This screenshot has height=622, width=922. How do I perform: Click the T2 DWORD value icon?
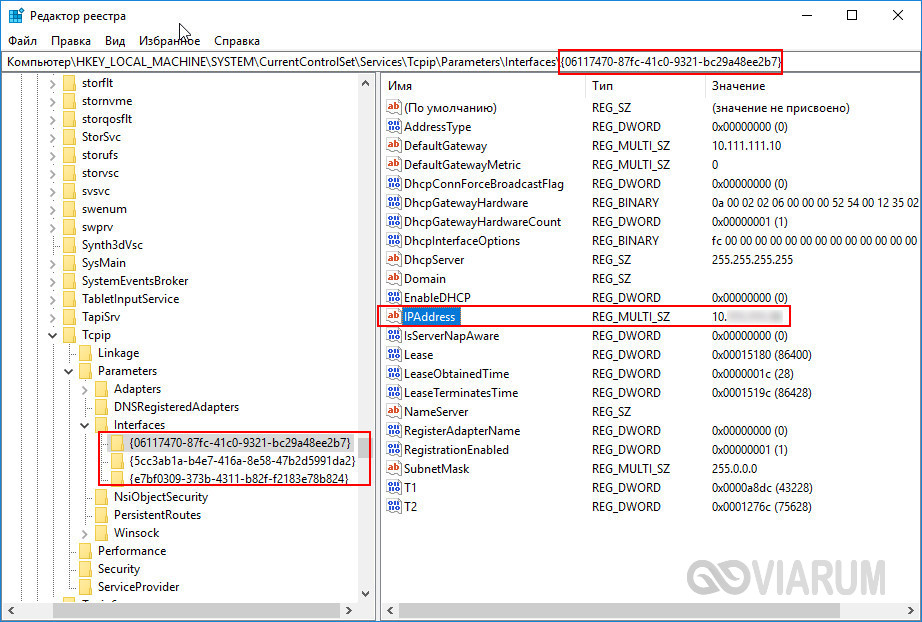coord(393,506)
